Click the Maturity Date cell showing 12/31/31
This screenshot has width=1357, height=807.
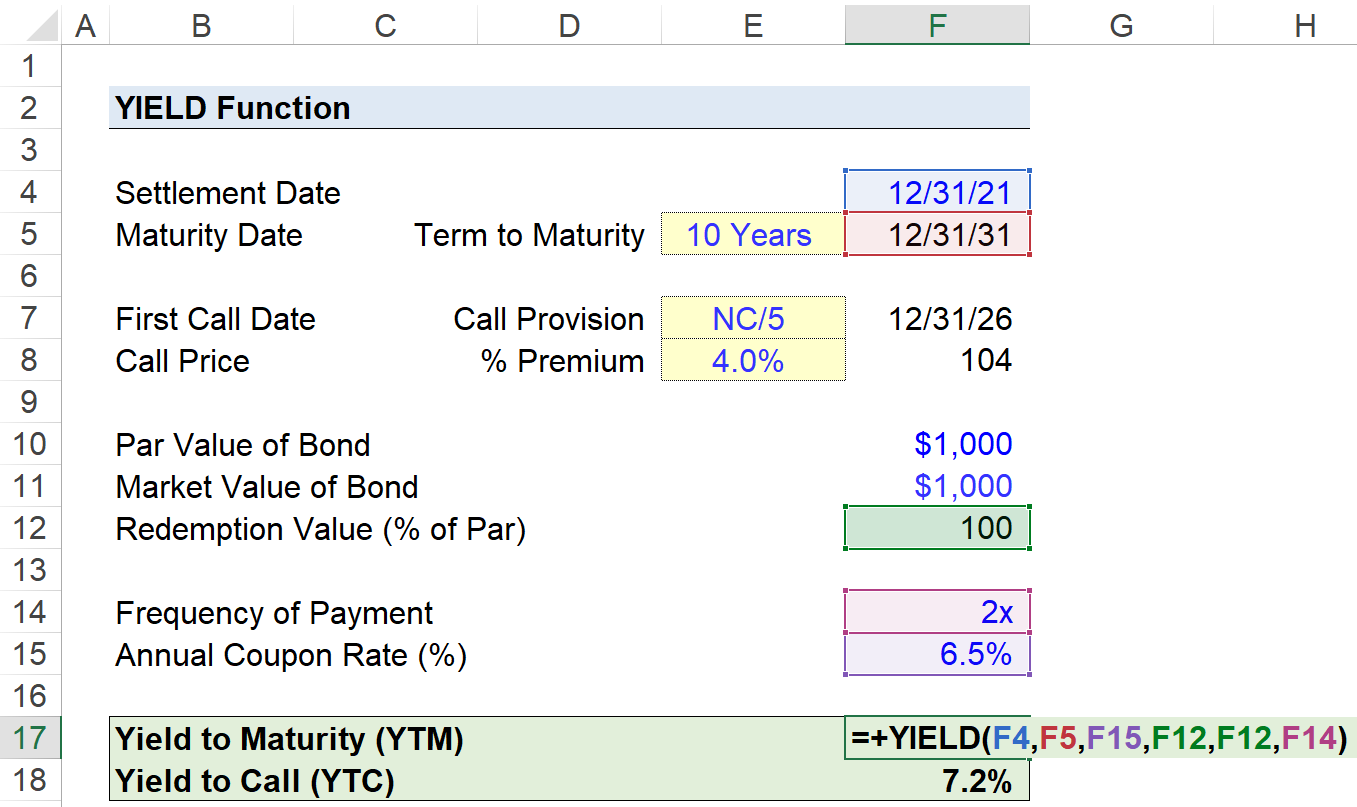coord(937,234)
